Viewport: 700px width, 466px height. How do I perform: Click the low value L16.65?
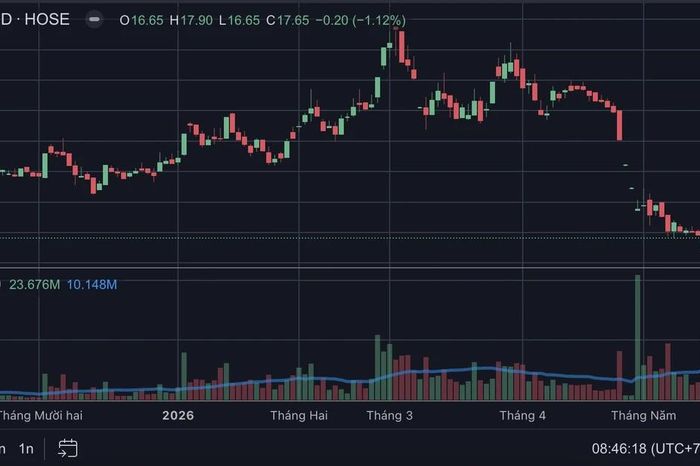[x=239, y=20]
